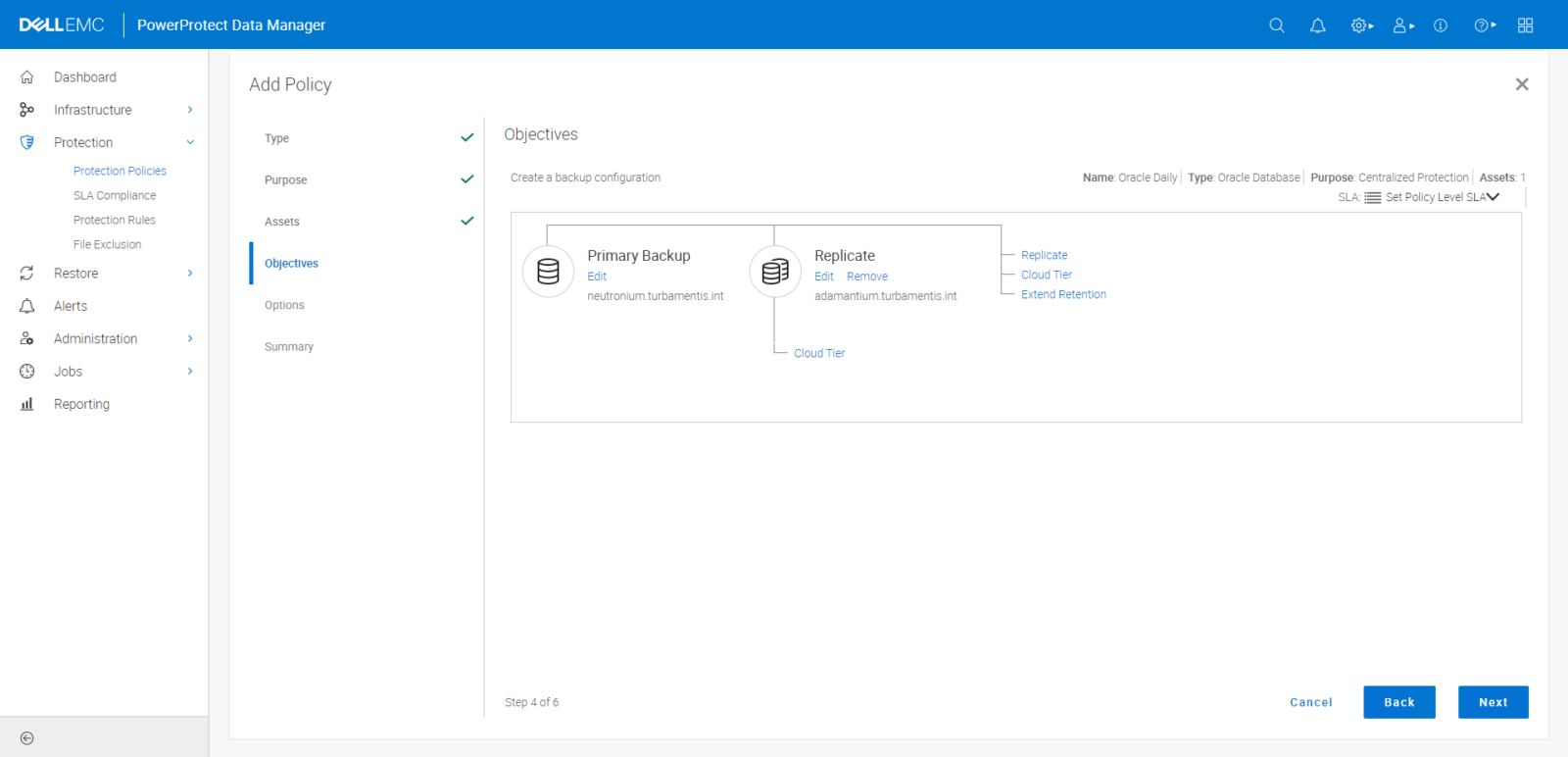Screen dimensions: 1568x757
Task: Click the SLA list icon
Action: (x=1373, y=197)
